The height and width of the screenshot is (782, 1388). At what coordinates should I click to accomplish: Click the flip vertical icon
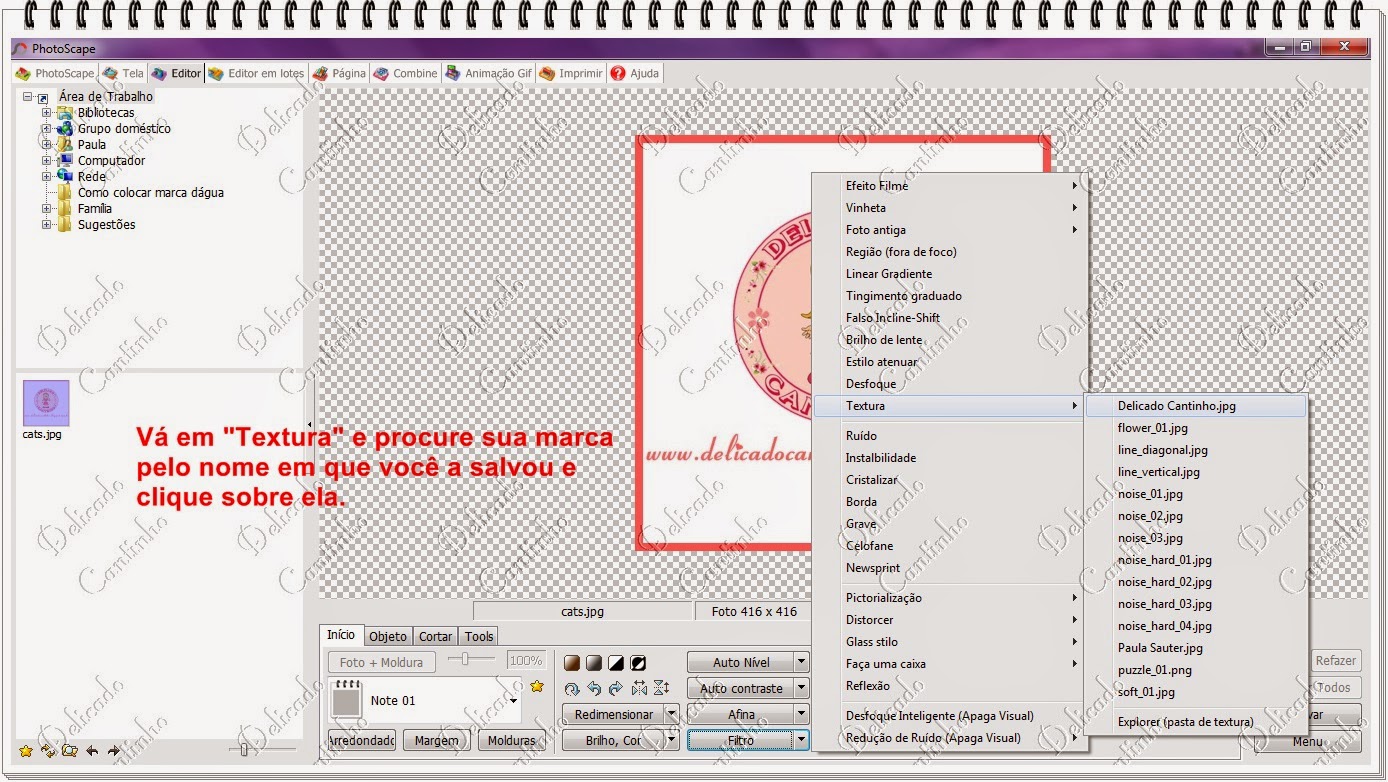(x=661, y=688)
